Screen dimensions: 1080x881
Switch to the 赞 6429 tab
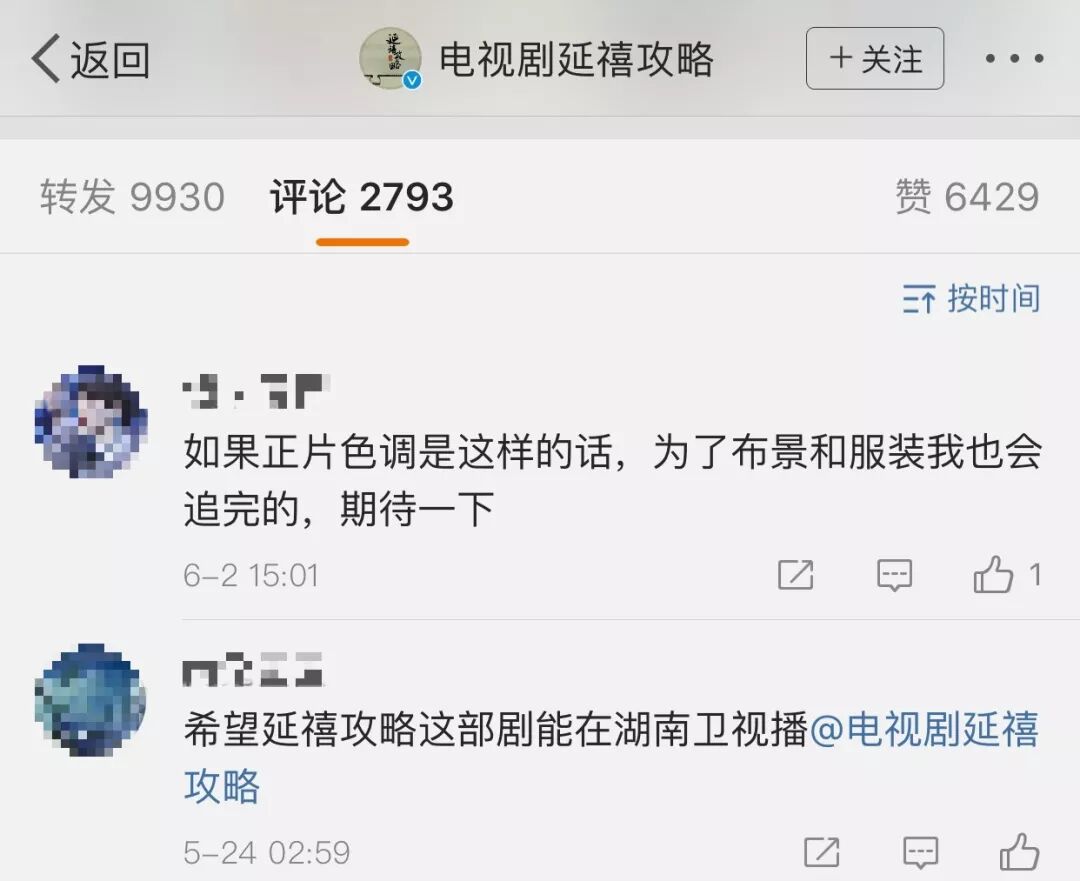[967, 197]
